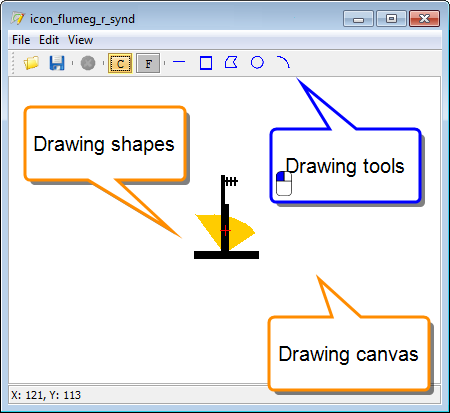Save drawing with the floppy disk icon
The image size is (450, 413).
coord(57,63)
